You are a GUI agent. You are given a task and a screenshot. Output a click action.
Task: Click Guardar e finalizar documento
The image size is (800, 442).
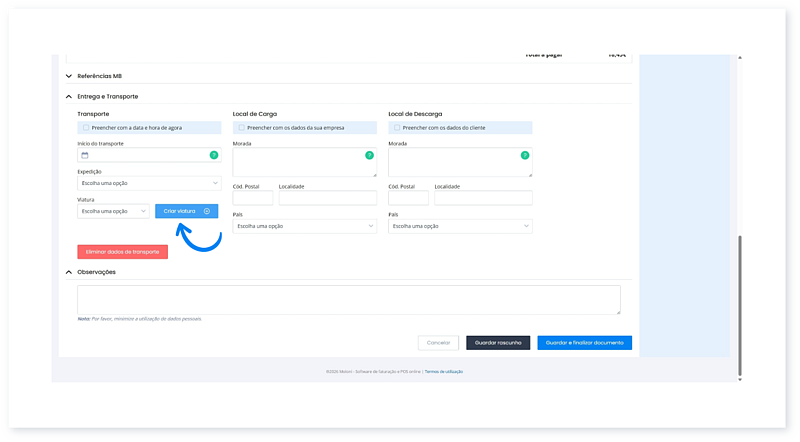point(584,342)
